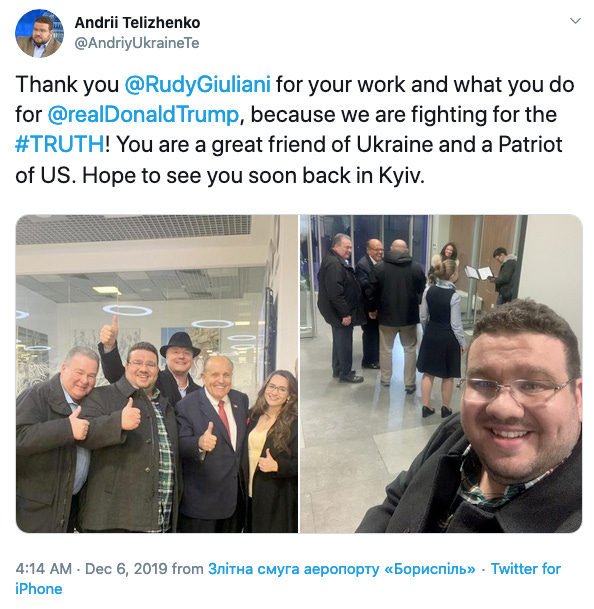Screen dimensions: 594x609
Task: Open the Boryspil airport location link
Action: pos(341,569)
